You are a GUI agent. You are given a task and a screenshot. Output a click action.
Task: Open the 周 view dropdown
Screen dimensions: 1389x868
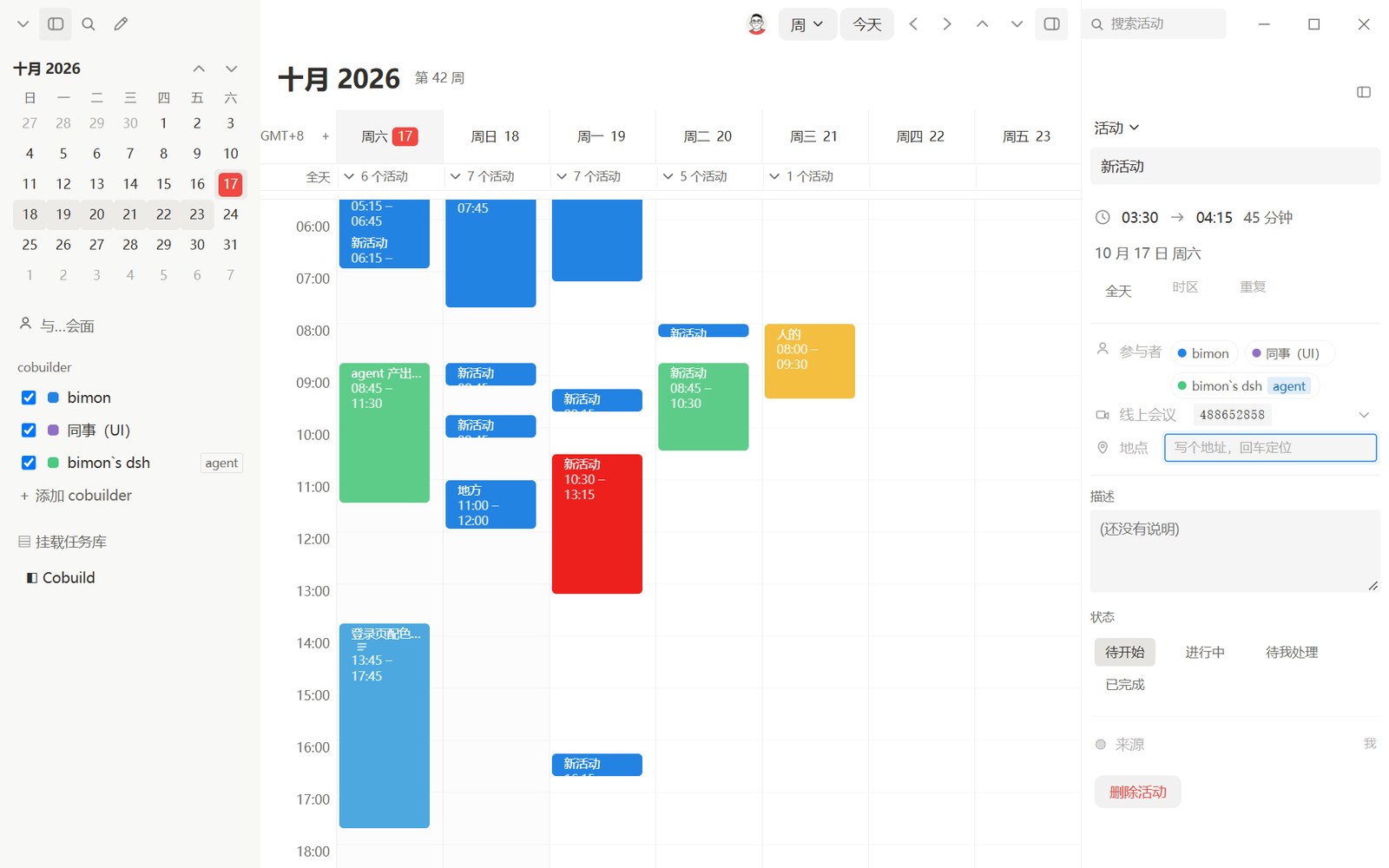click(807, 24)
